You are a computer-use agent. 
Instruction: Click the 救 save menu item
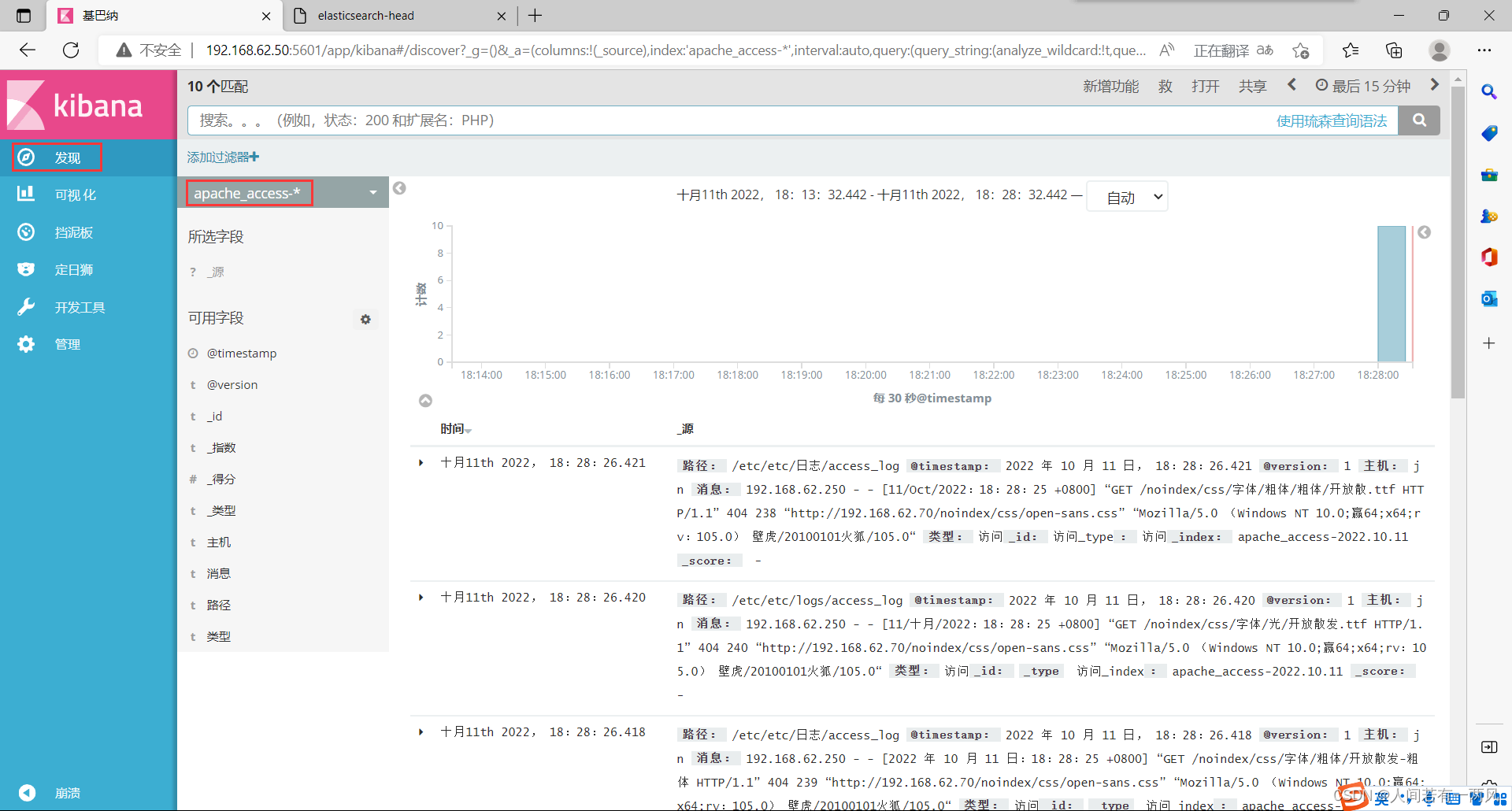1165,86
